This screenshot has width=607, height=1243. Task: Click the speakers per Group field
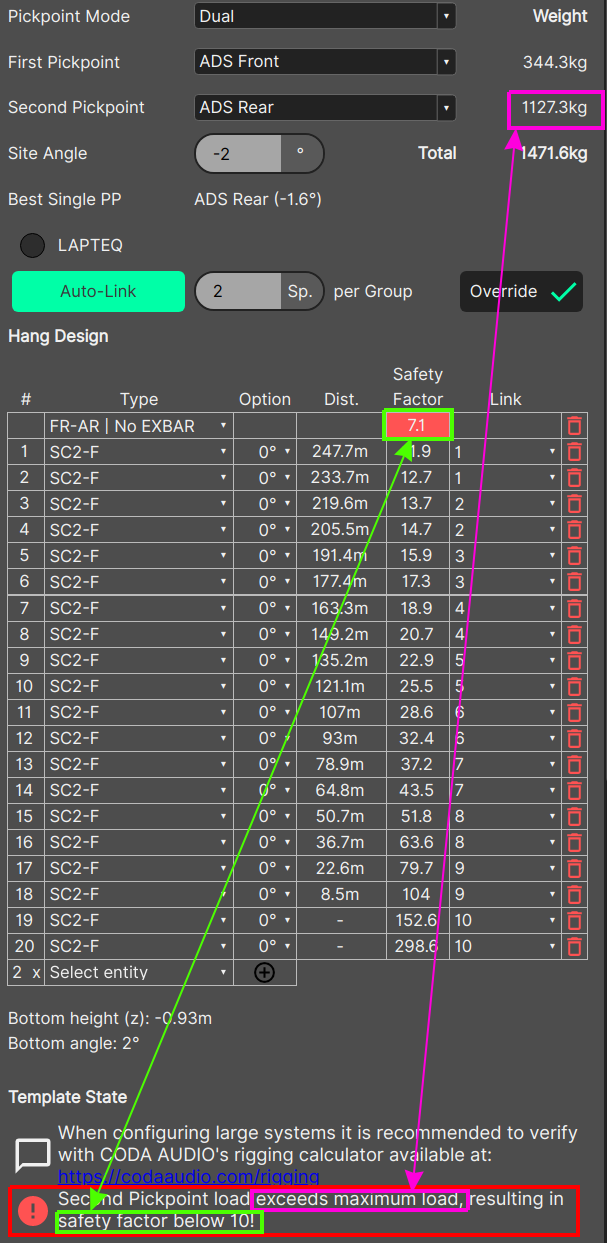(239, 292)
